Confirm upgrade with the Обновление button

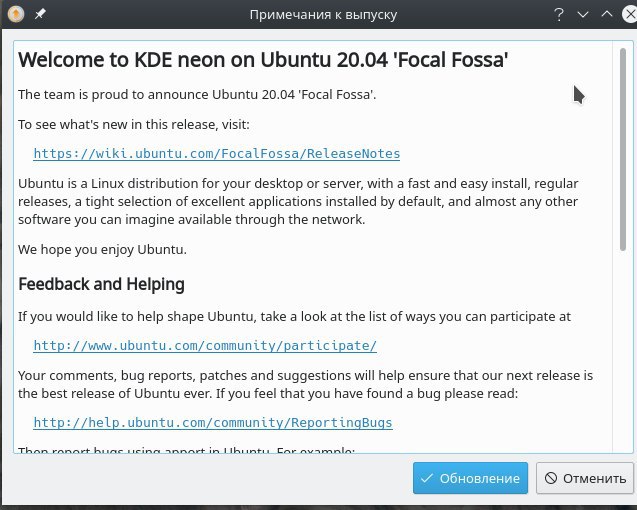(x=470, y=478)
